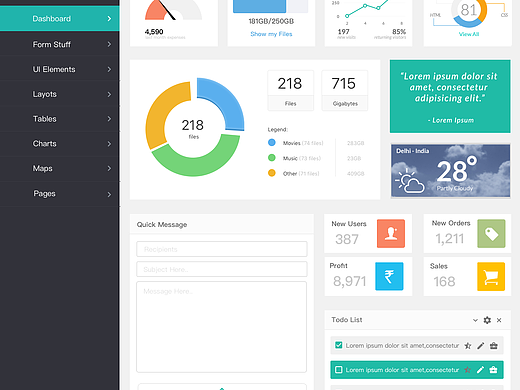
Task: Open Pages in the sidebar
Action: tap(60, 194)
